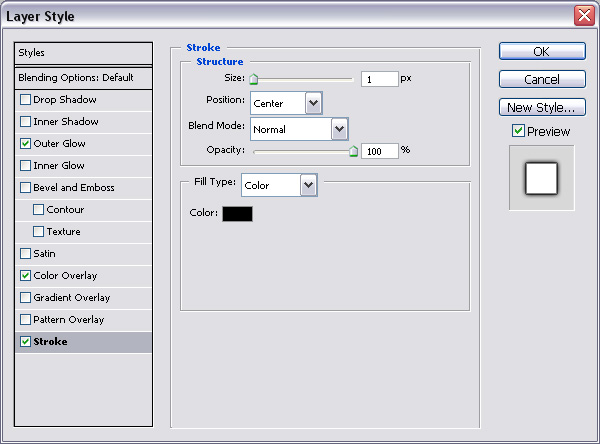Select Blending Options: Default entry
Image resolution: width=600 pixels, height=444 pixels.
click(84, 77)
